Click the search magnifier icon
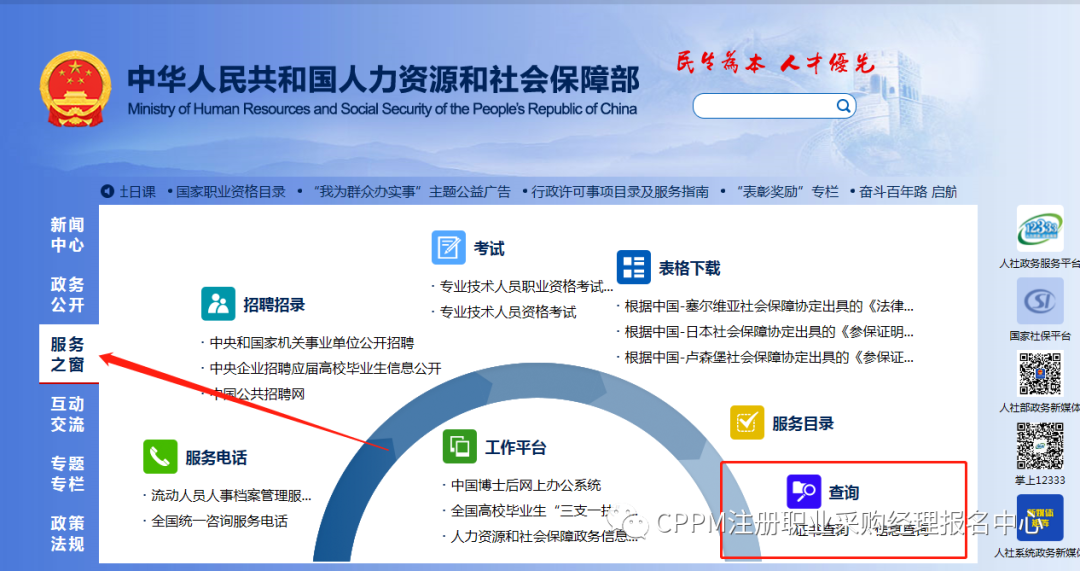The height and width of the screenshot is (571, 1080). pos(843,106)
